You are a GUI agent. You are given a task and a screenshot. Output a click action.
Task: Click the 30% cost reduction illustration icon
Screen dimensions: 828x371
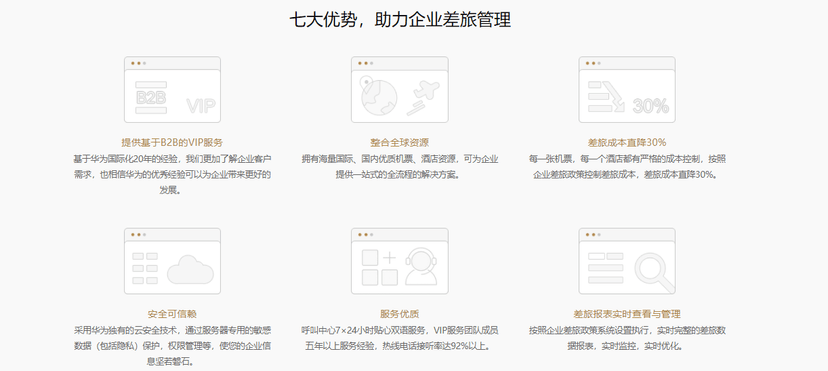627,90
